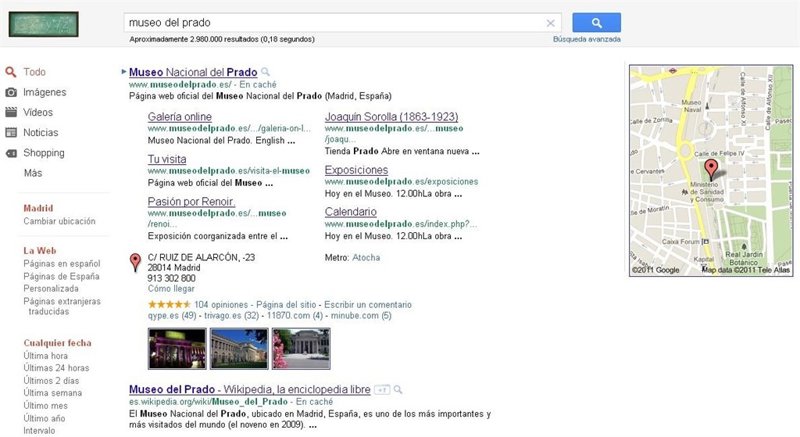800x437 pixels.
Task: Switch to Vídeos results
Action: click(x=38, y=112)
